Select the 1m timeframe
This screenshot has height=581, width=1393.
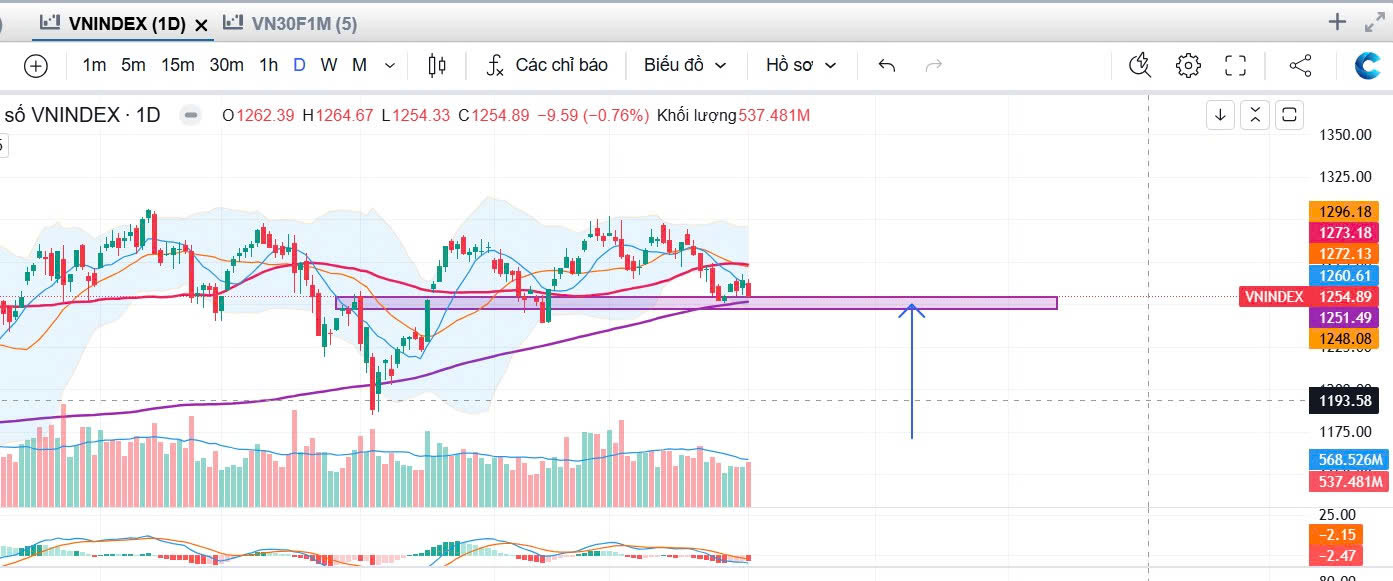pos(94,66)
